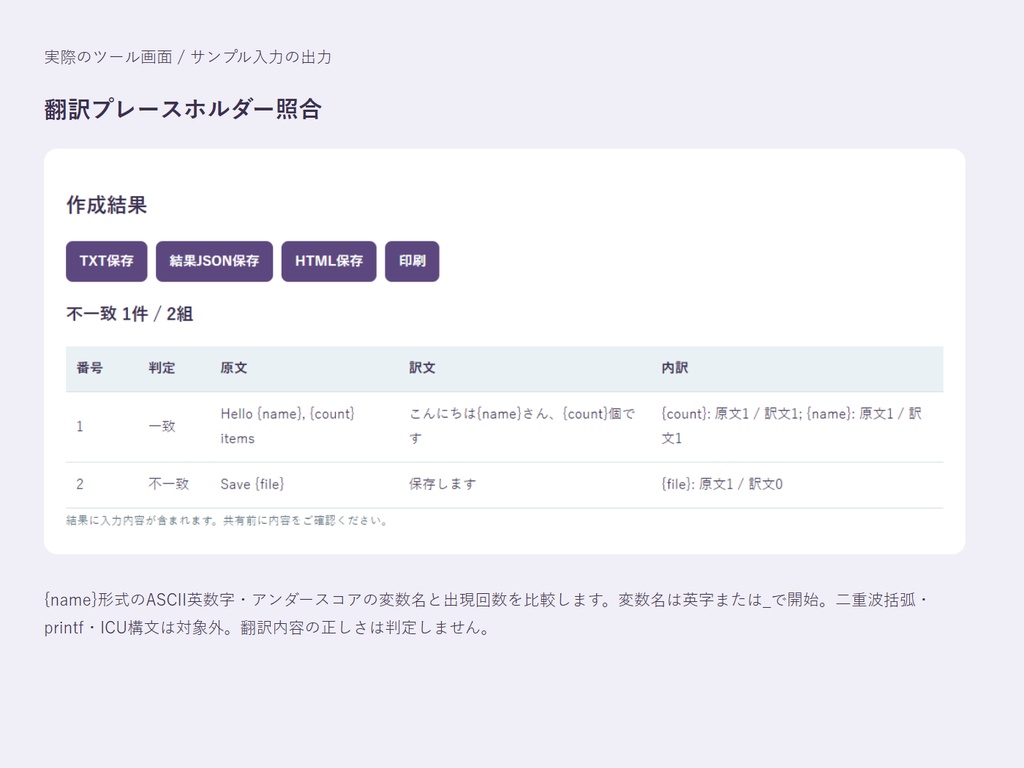Screen dimensions: 1024x768
Task: Click the {count} breakdown cell in row 1
Action: pos(792,426)
